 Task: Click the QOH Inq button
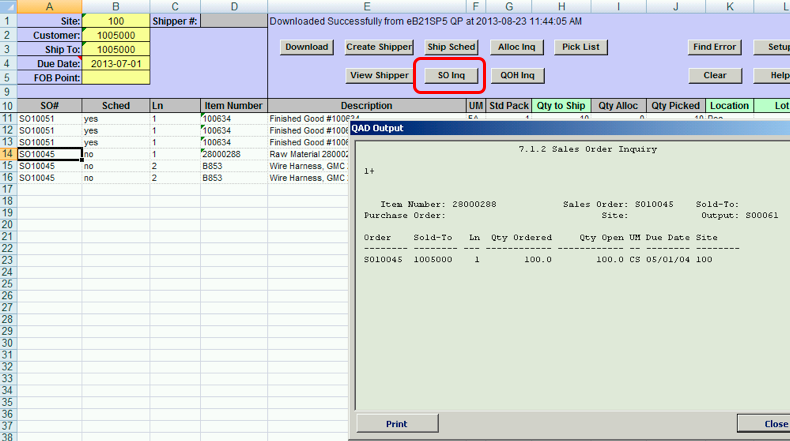pyautogui.click(x=516, y=75)
